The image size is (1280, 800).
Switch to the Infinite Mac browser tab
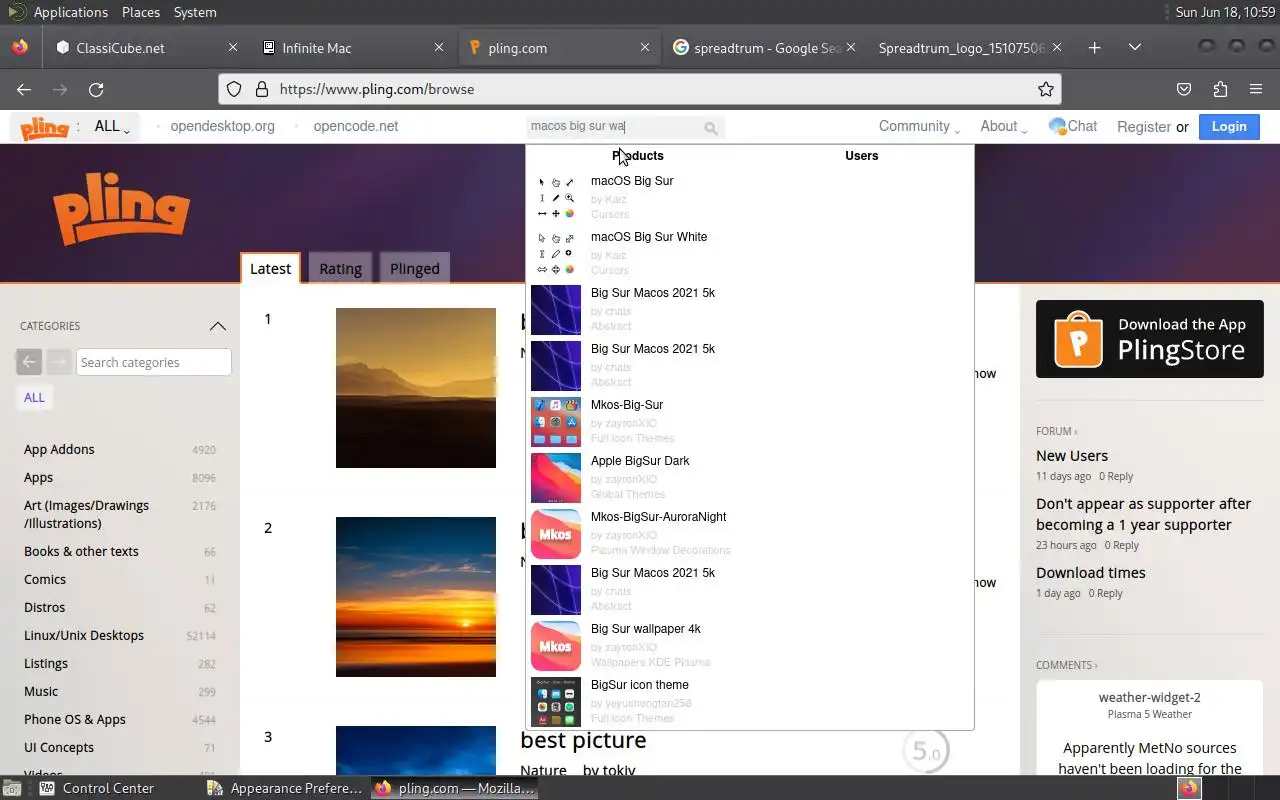tap(354, 47)
